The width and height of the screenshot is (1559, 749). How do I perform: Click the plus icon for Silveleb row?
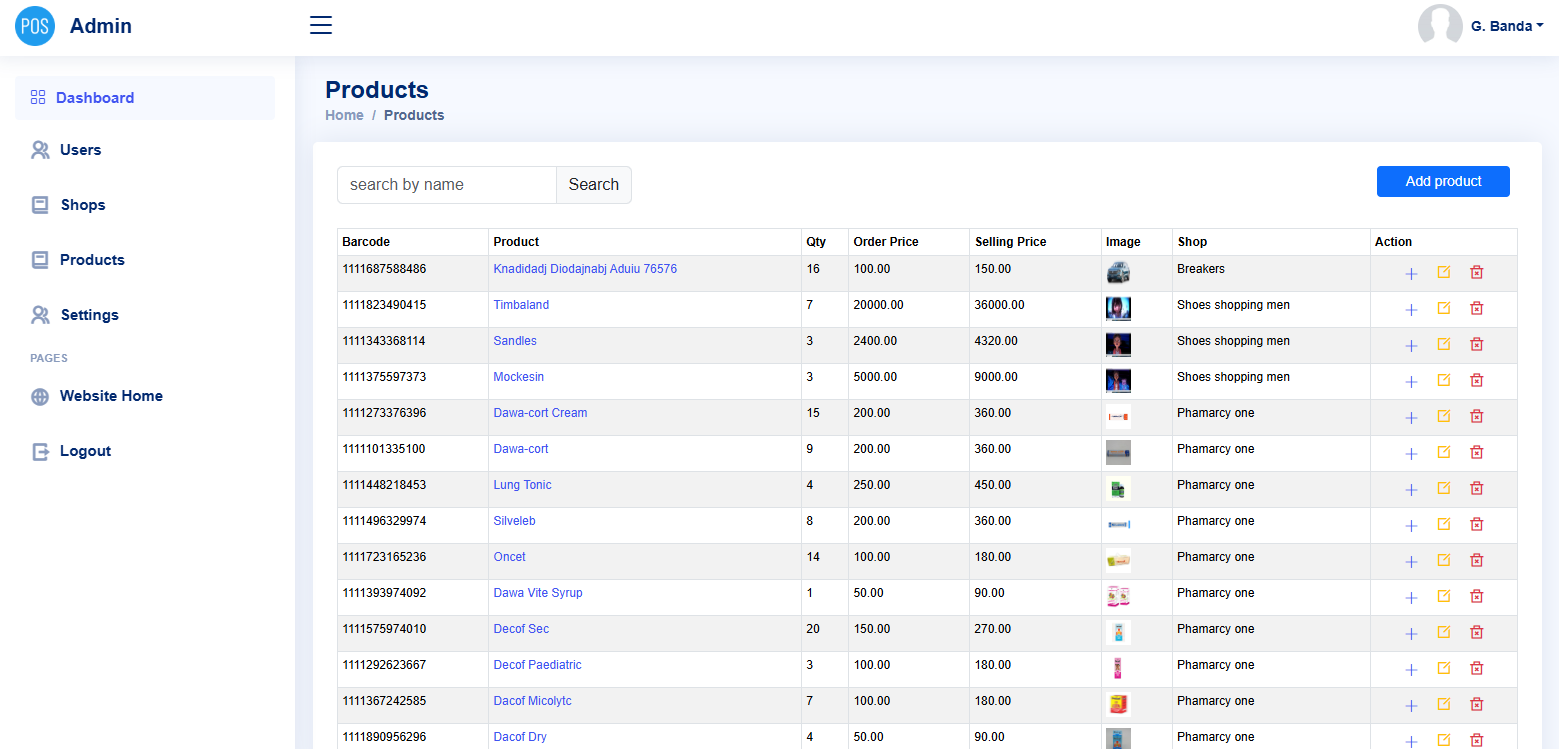[x=1411, y=525]
